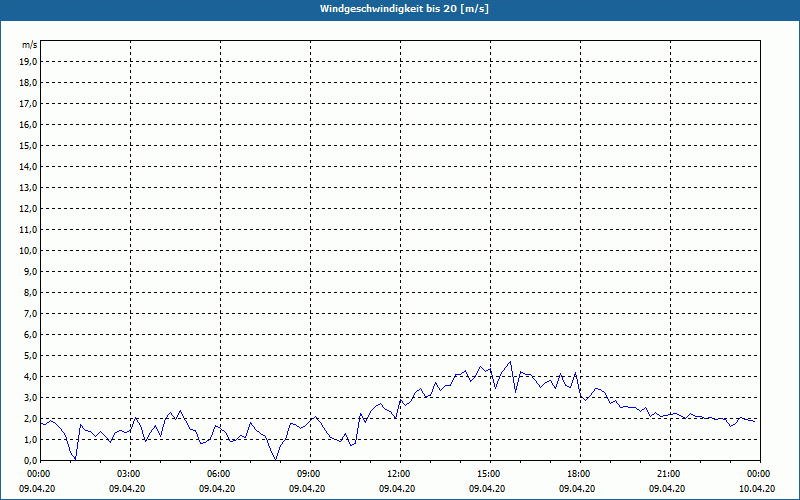
Task: Select the 15,0 y-axis label
Action: point(29,145)
